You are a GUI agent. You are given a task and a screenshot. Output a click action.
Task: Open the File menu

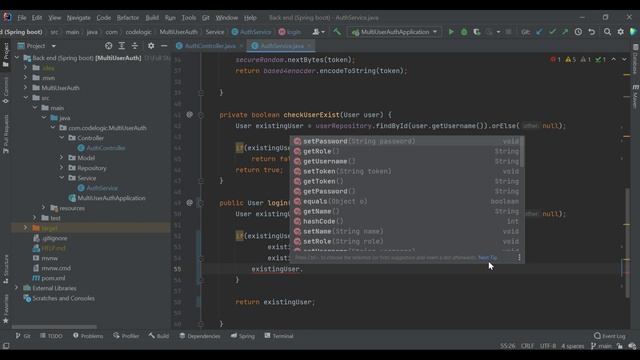22,18
